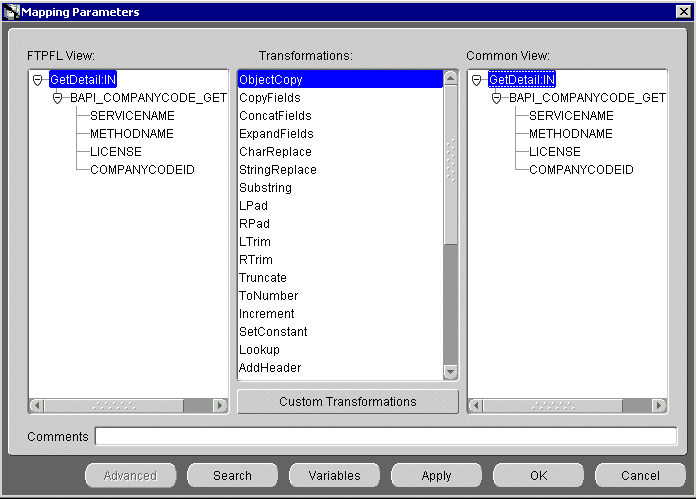Apply the mapping
The width and height of the screenshot is (696, 499).
pyautogui.click(x=437, y=476)
